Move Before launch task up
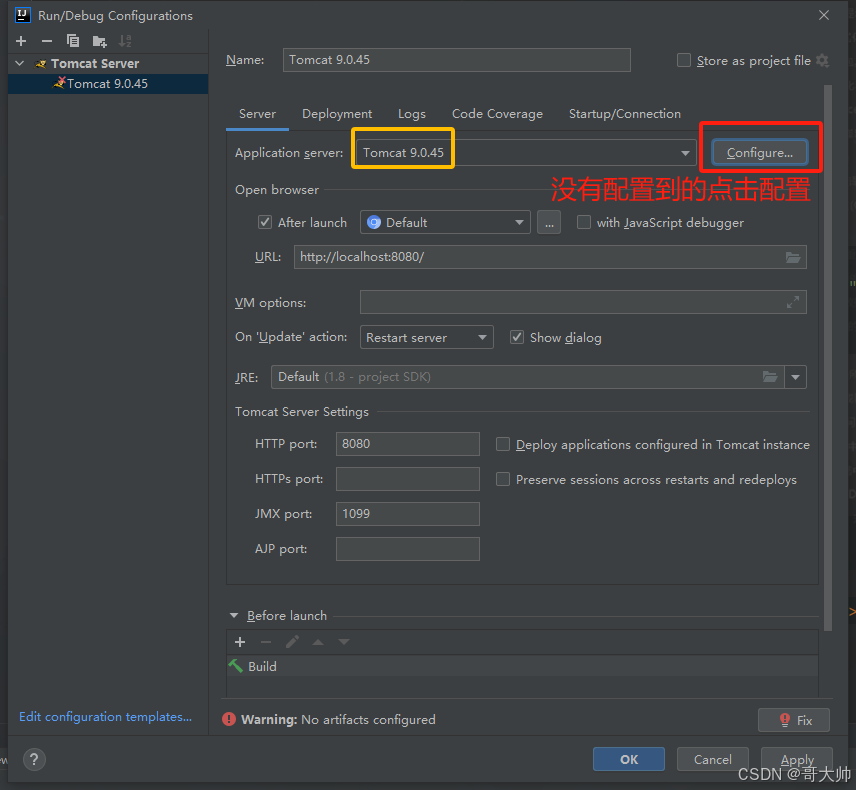 click(x=318, y=642)
